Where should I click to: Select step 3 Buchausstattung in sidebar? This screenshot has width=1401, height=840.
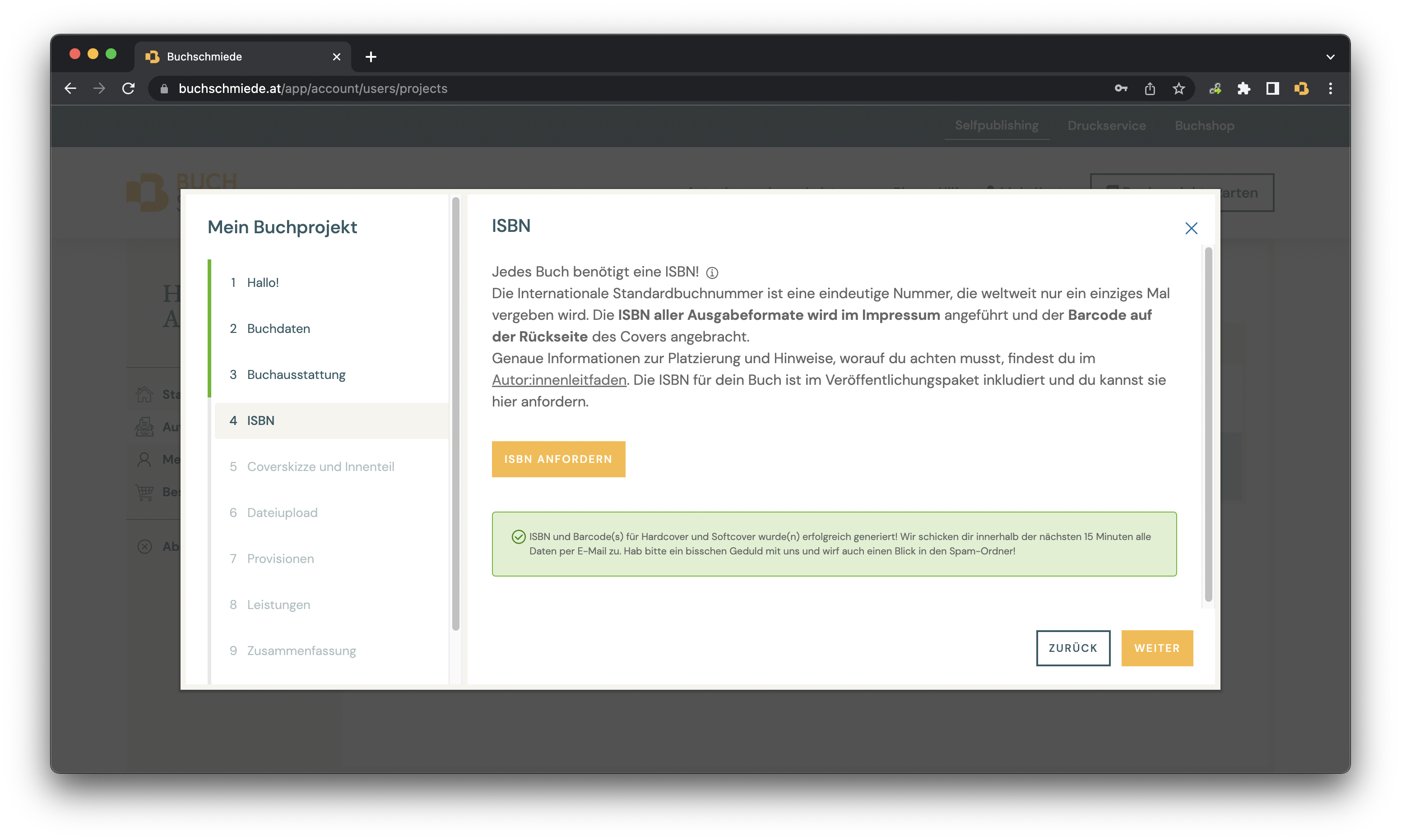[x=296, y=374]
